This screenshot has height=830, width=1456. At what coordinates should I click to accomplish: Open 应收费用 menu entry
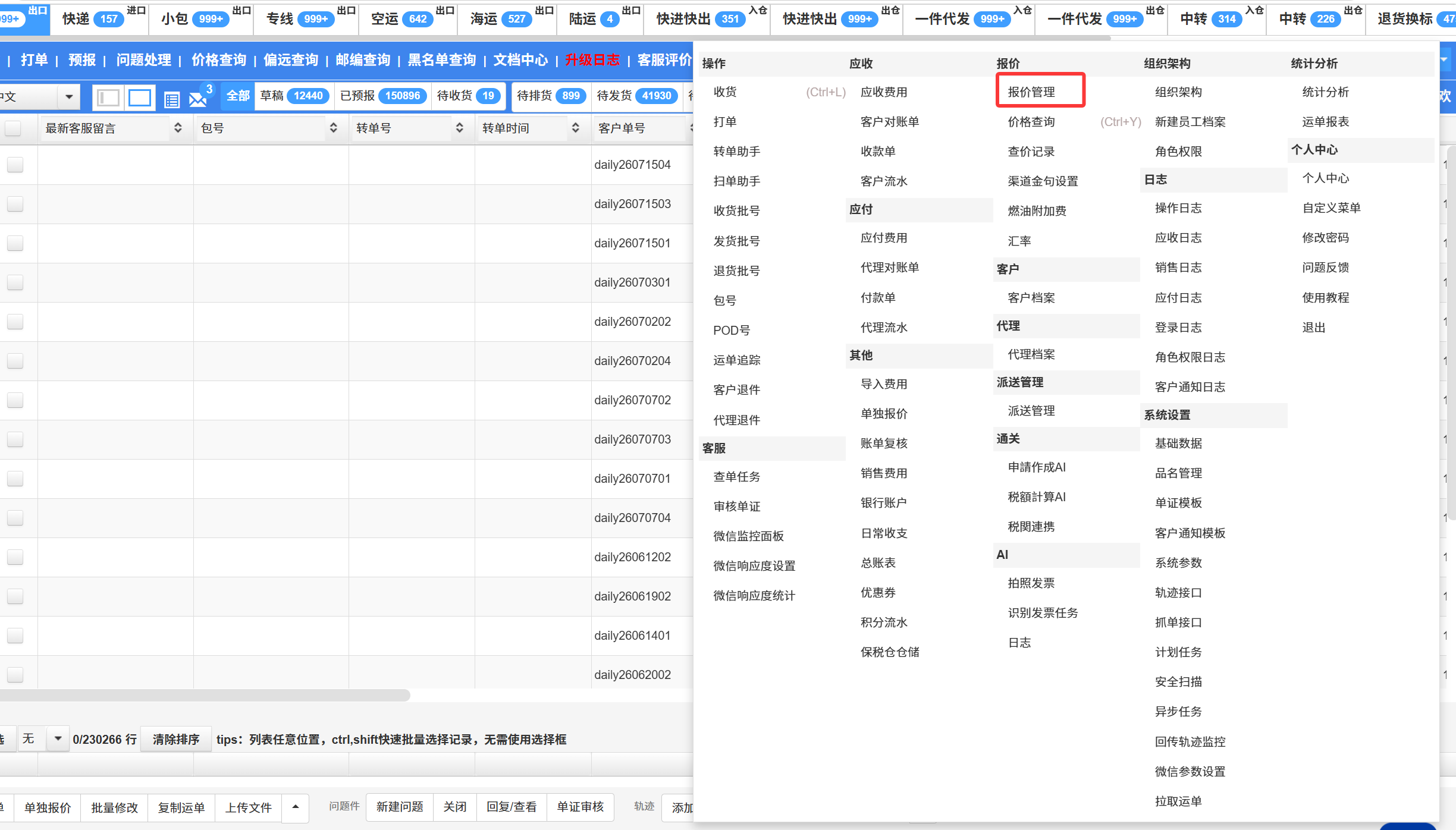[884, 92]
